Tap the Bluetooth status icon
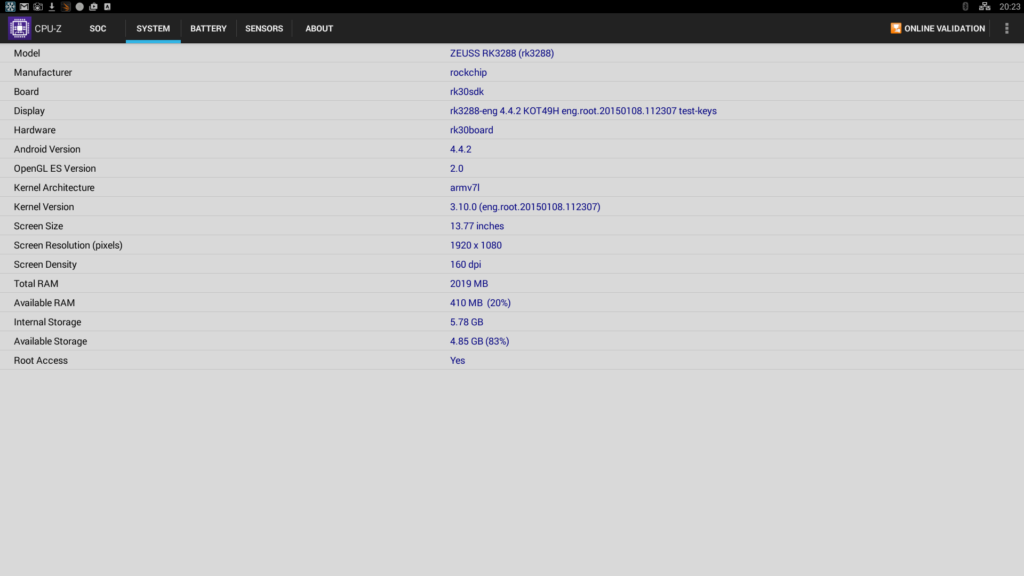1024x576 pixels. coord(965,7)
